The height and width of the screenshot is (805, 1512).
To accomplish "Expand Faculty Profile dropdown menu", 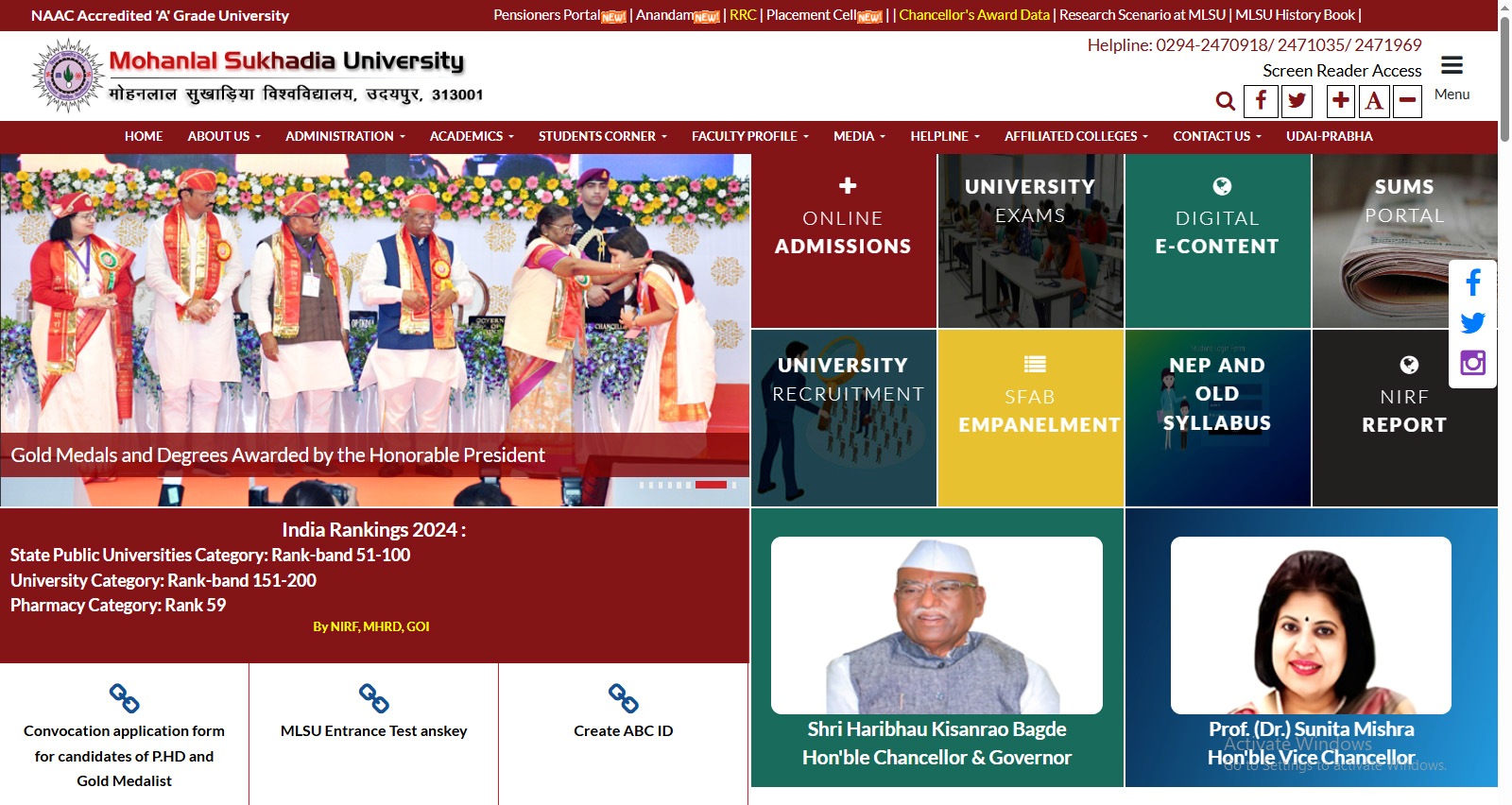I will pos(750,136).
